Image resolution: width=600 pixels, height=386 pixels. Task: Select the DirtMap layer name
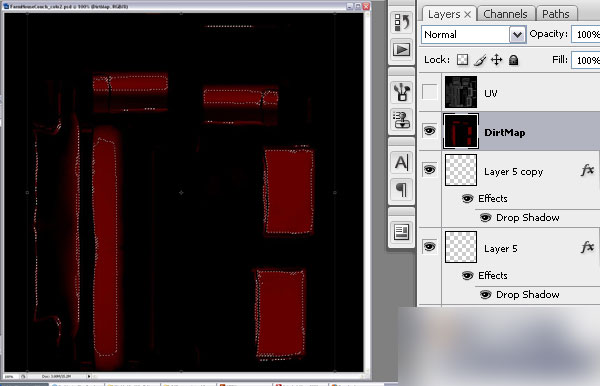click(x=505, y=133)
